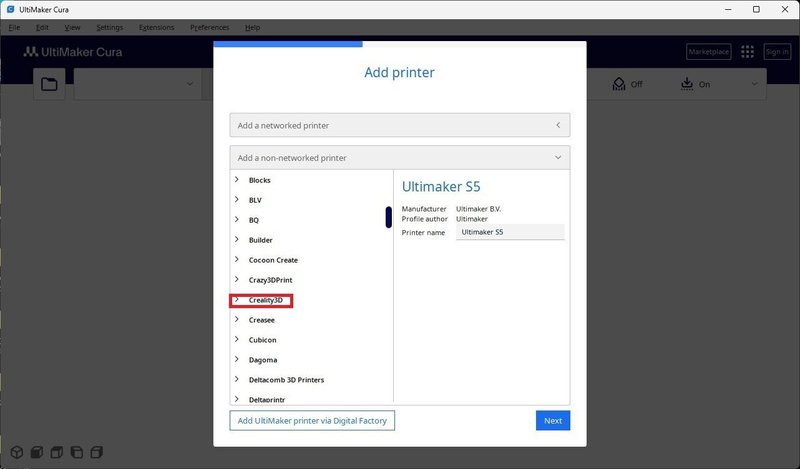Open the application switcher grid icon
Viewport: 800px width, 469px height.
tap(747, 52)
